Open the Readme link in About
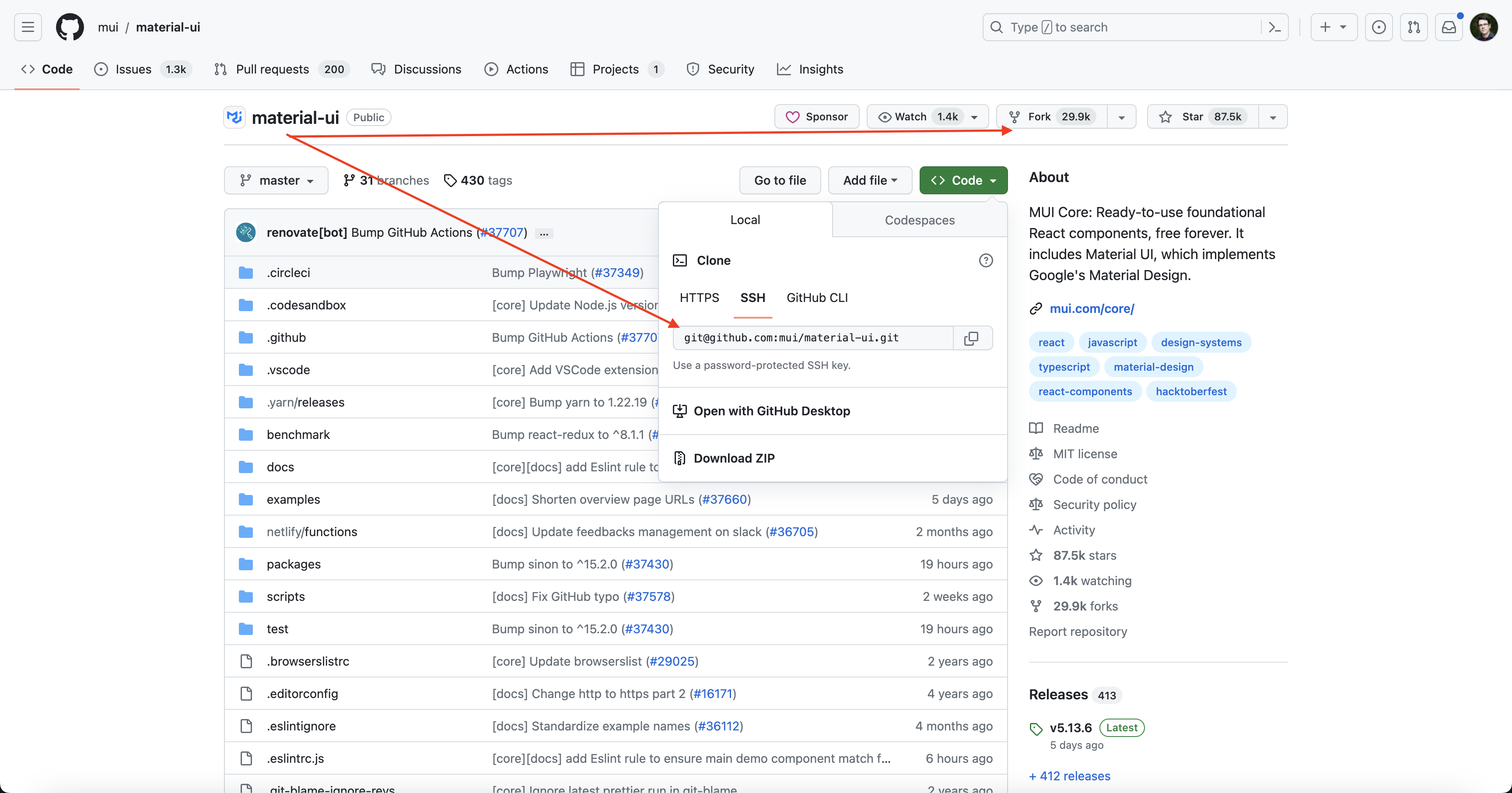Image resolution: width=1512 pixels, height=793 pixels. coord(1076,428)
